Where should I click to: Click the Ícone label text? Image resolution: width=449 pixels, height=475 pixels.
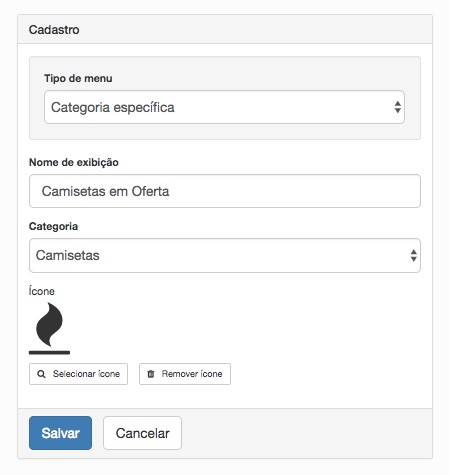point(42,291)
